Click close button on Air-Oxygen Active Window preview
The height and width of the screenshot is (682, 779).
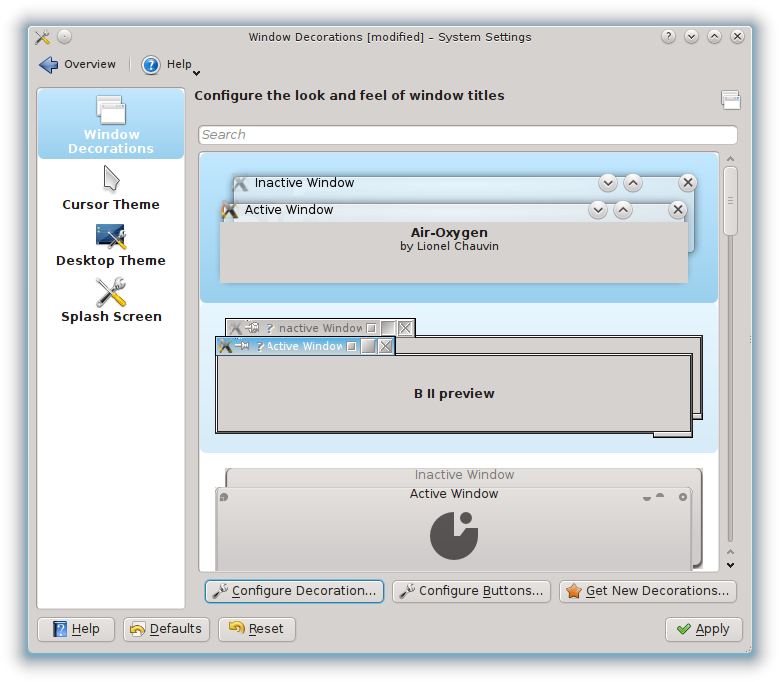[678, 210]
